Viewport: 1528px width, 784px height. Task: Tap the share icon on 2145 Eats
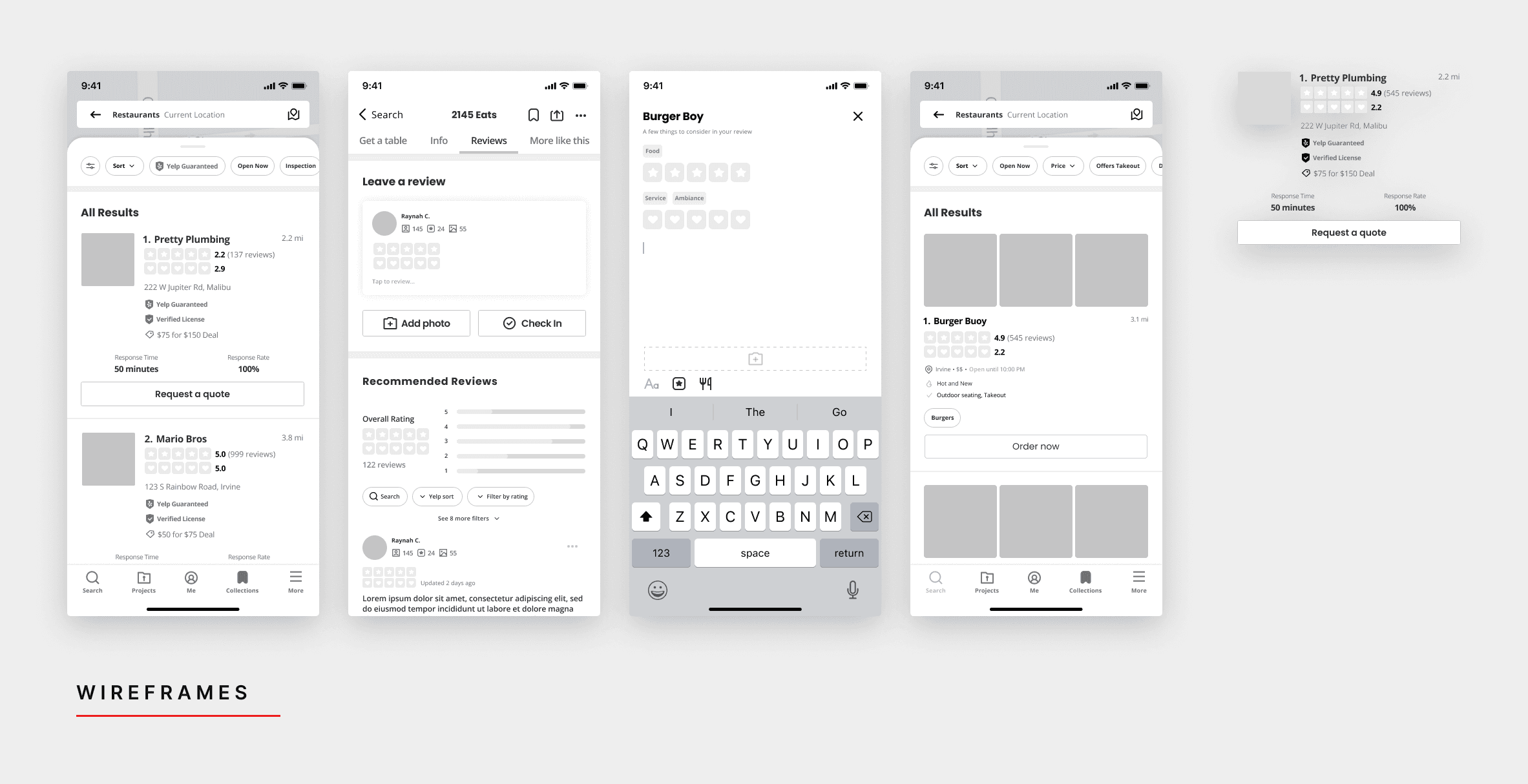pyautogui.click(x=557, y=115)
